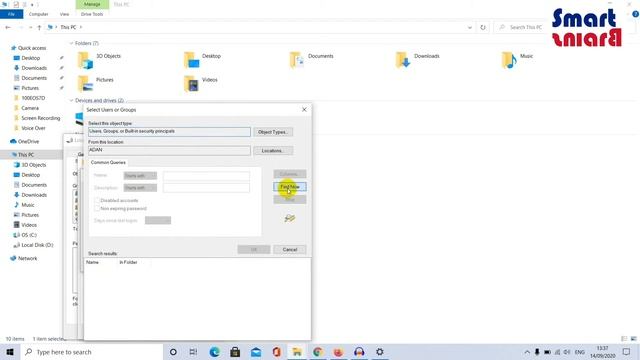Open the Description 'Starts with' dropdown
The image size is (640, 360).
(140, 188)
